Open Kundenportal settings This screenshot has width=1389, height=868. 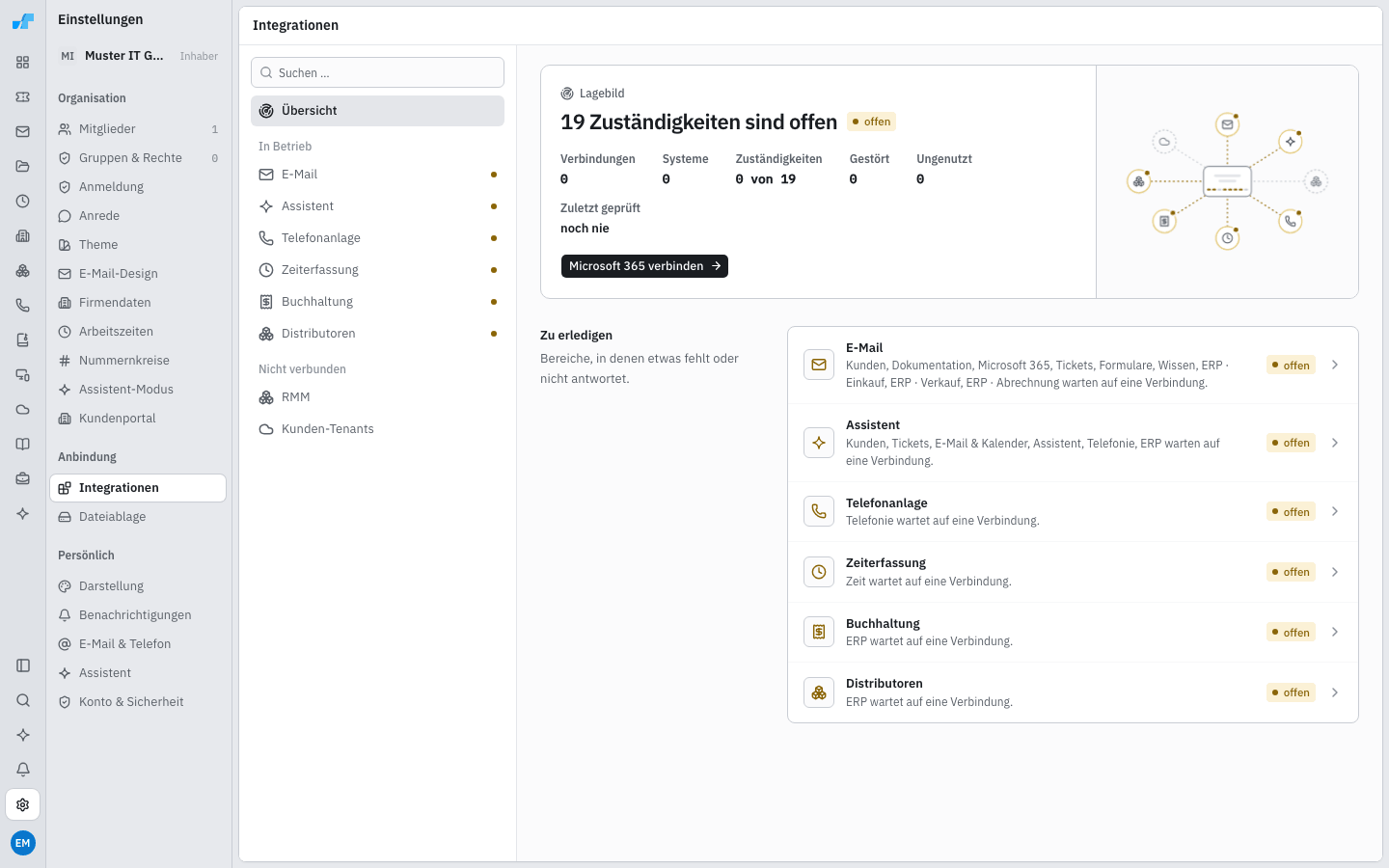(x=138, y=419)
